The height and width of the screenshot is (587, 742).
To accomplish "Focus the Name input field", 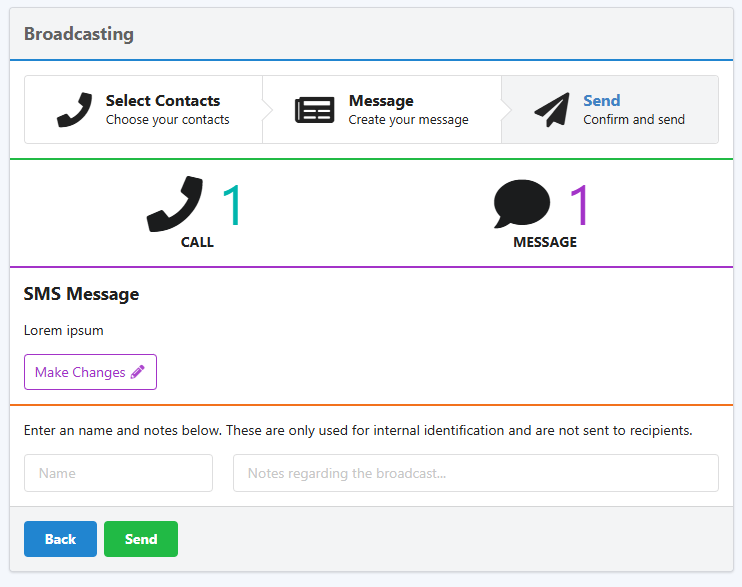I will [x=118, y=473].
